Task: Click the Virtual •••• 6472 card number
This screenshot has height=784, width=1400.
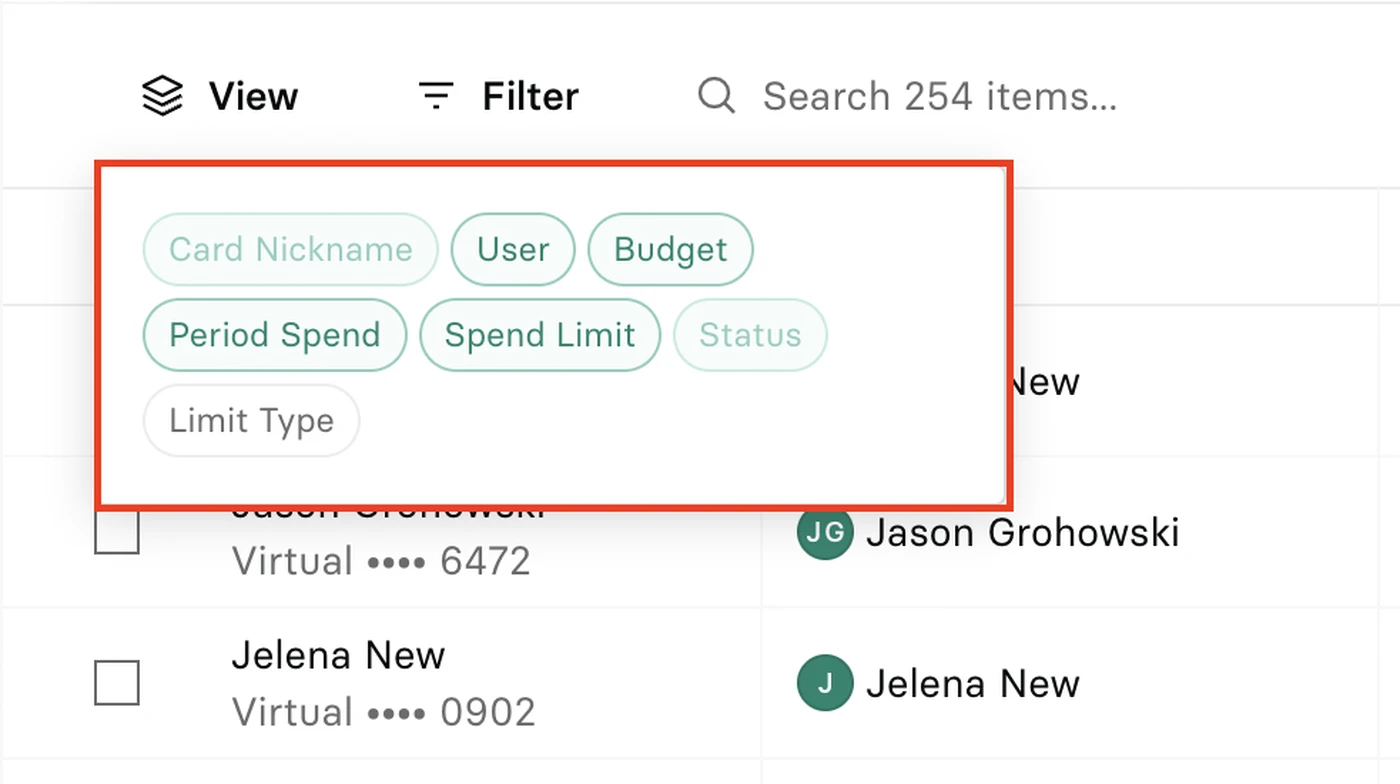Action: [x=381, y=561]
